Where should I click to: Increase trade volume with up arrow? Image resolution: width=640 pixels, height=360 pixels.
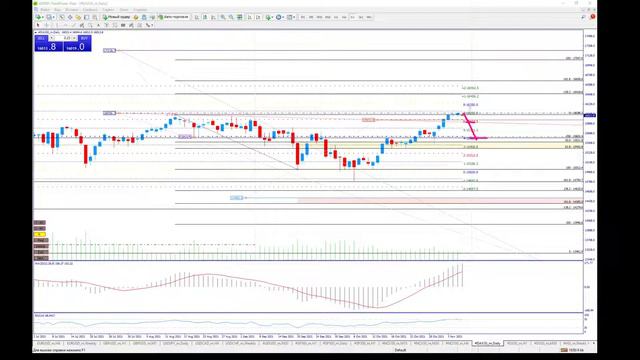coord(74,38)
